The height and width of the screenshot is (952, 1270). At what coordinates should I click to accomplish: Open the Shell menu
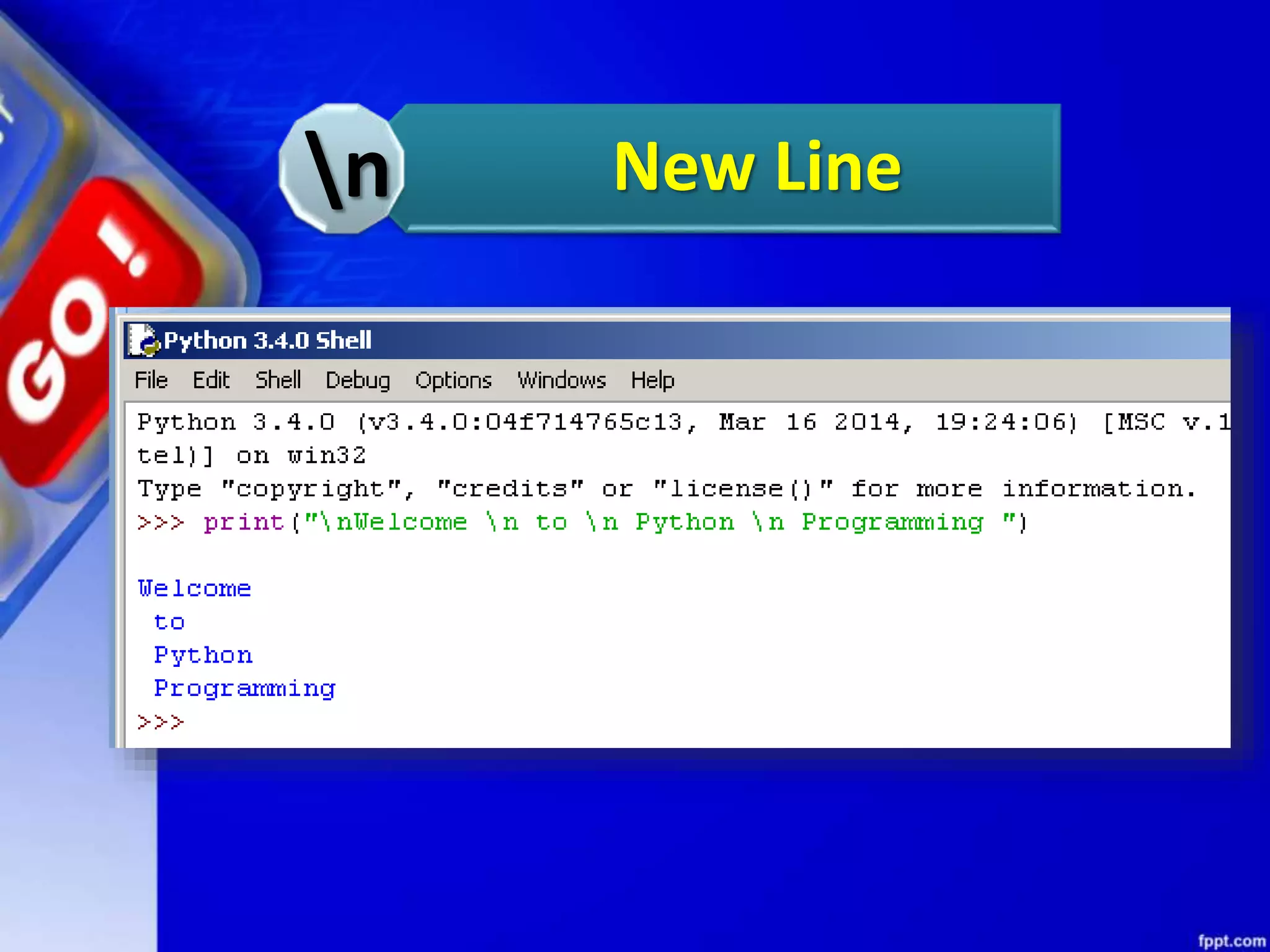278,380
